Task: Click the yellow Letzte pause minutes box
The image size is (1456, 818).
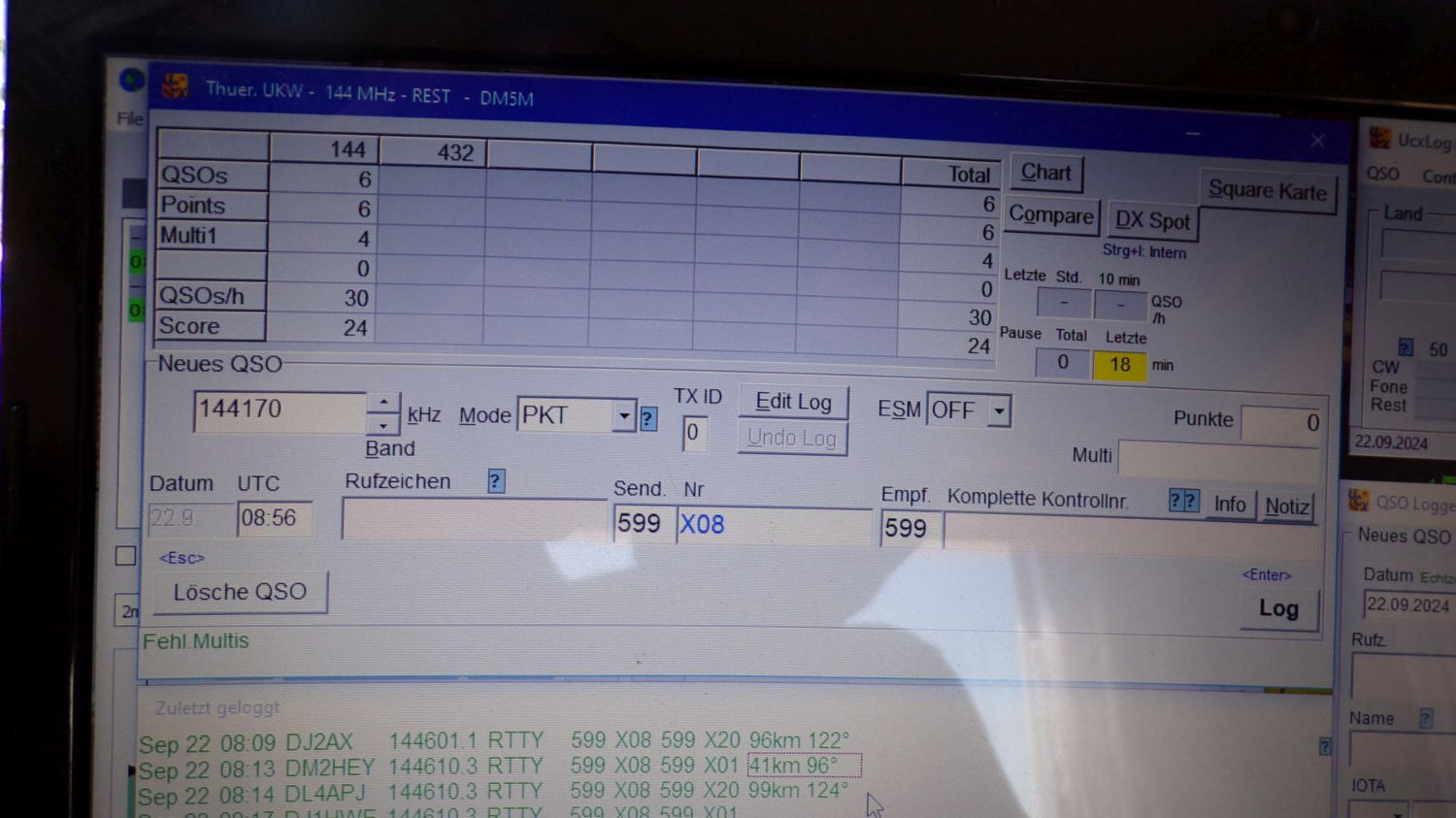Action: click(x=1119, y=365)
